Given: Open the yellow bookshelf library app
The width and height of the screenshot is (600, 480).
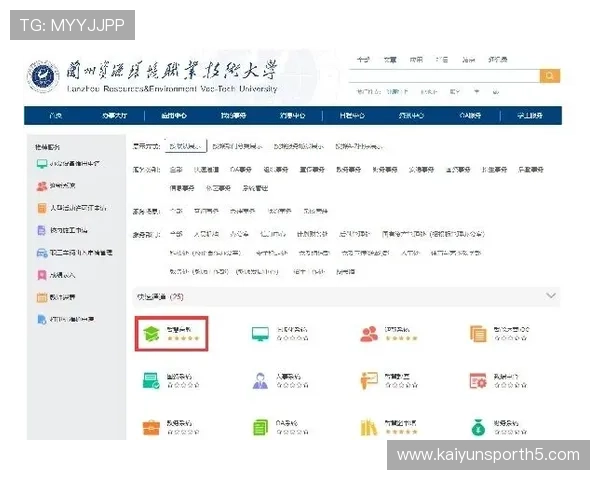Looking at the screenshot, I should [369, 428].
